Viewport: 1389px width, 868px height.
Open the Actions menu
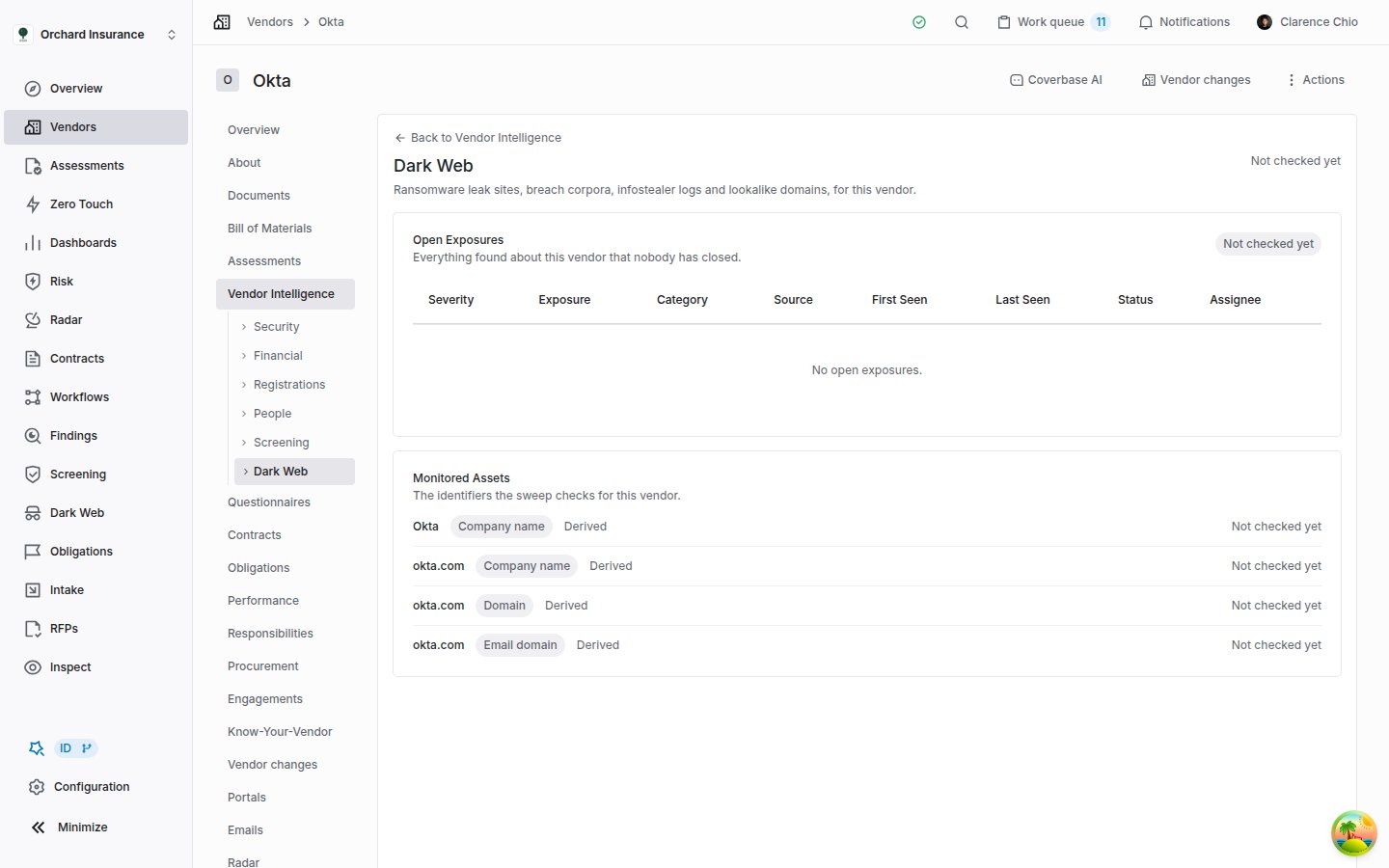(x=1316, y=80)
